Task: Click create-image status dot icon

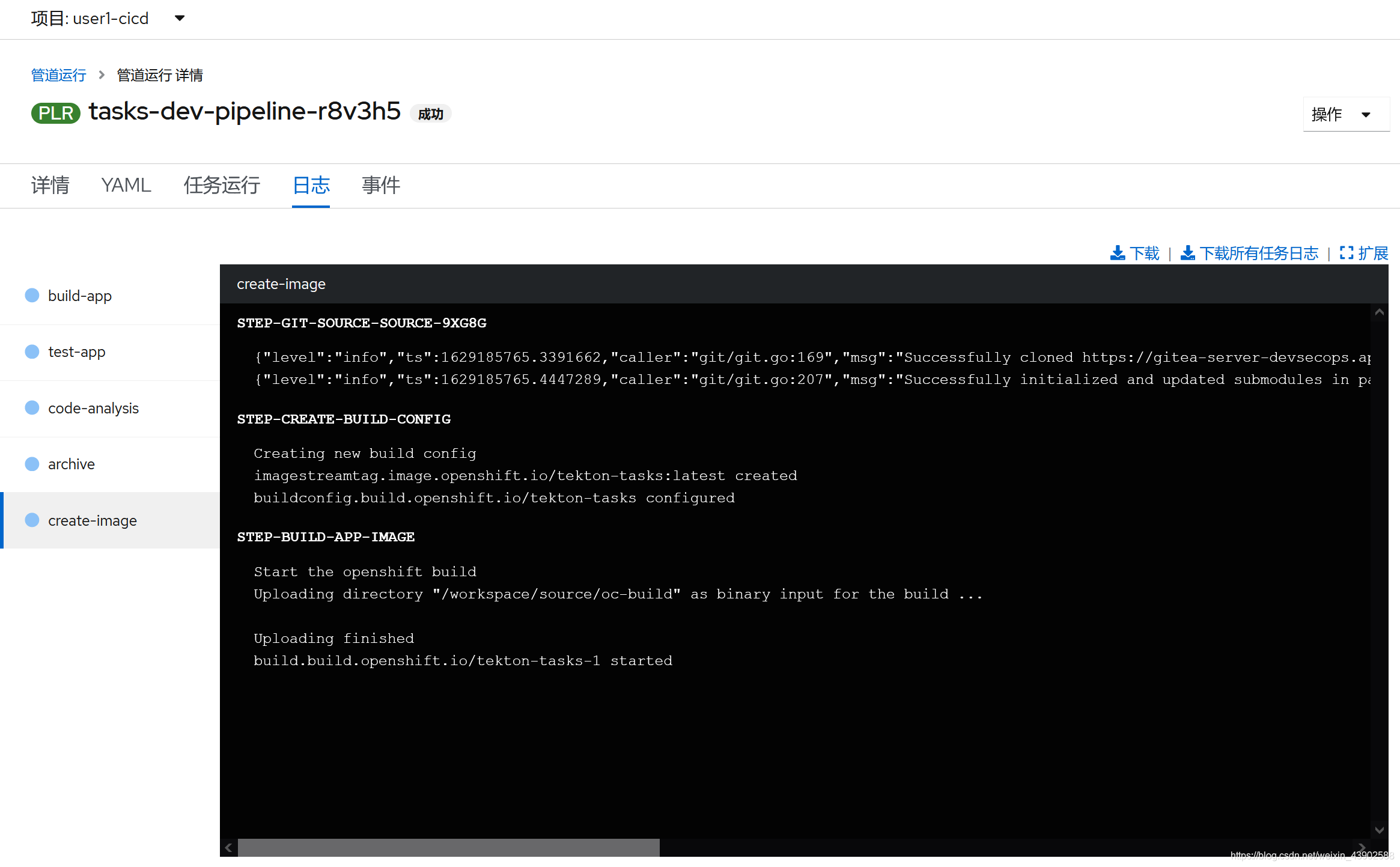Action: click(x=32, y=520)
